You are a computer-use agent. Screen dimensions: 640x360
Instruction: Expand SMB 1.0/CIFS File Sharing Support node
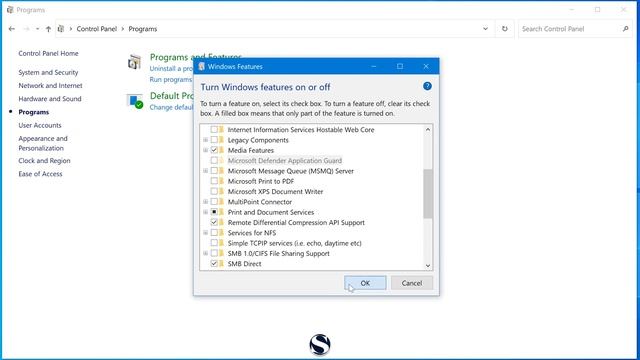coord(206,253)
